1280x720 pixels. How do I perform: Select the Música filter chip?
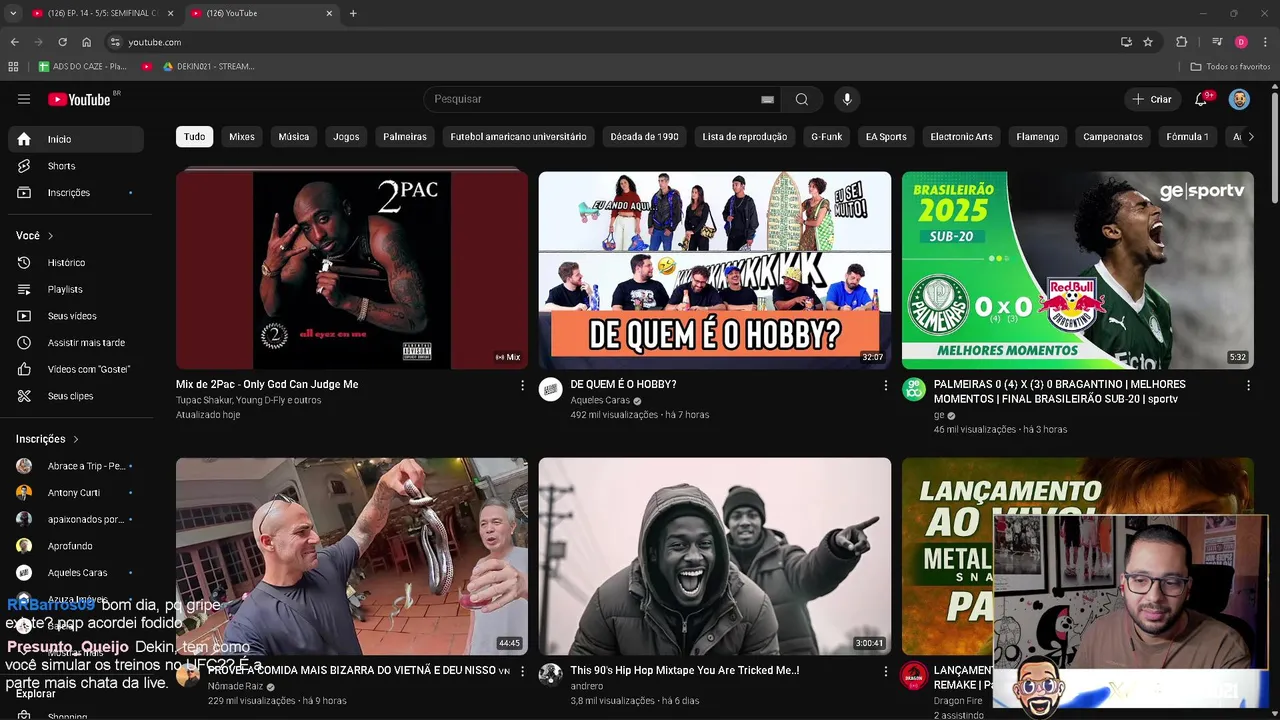click(294, 137)
